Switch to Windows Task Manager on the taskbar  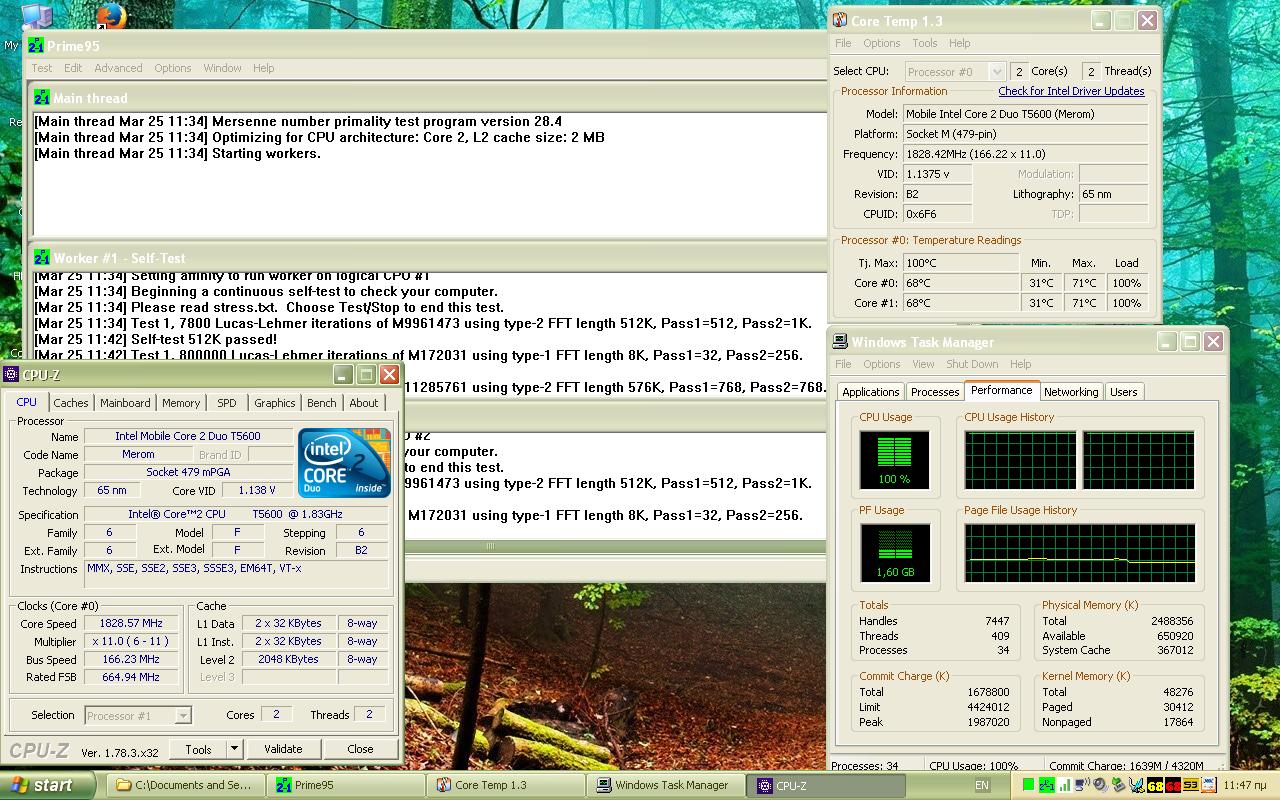[666, 785]
